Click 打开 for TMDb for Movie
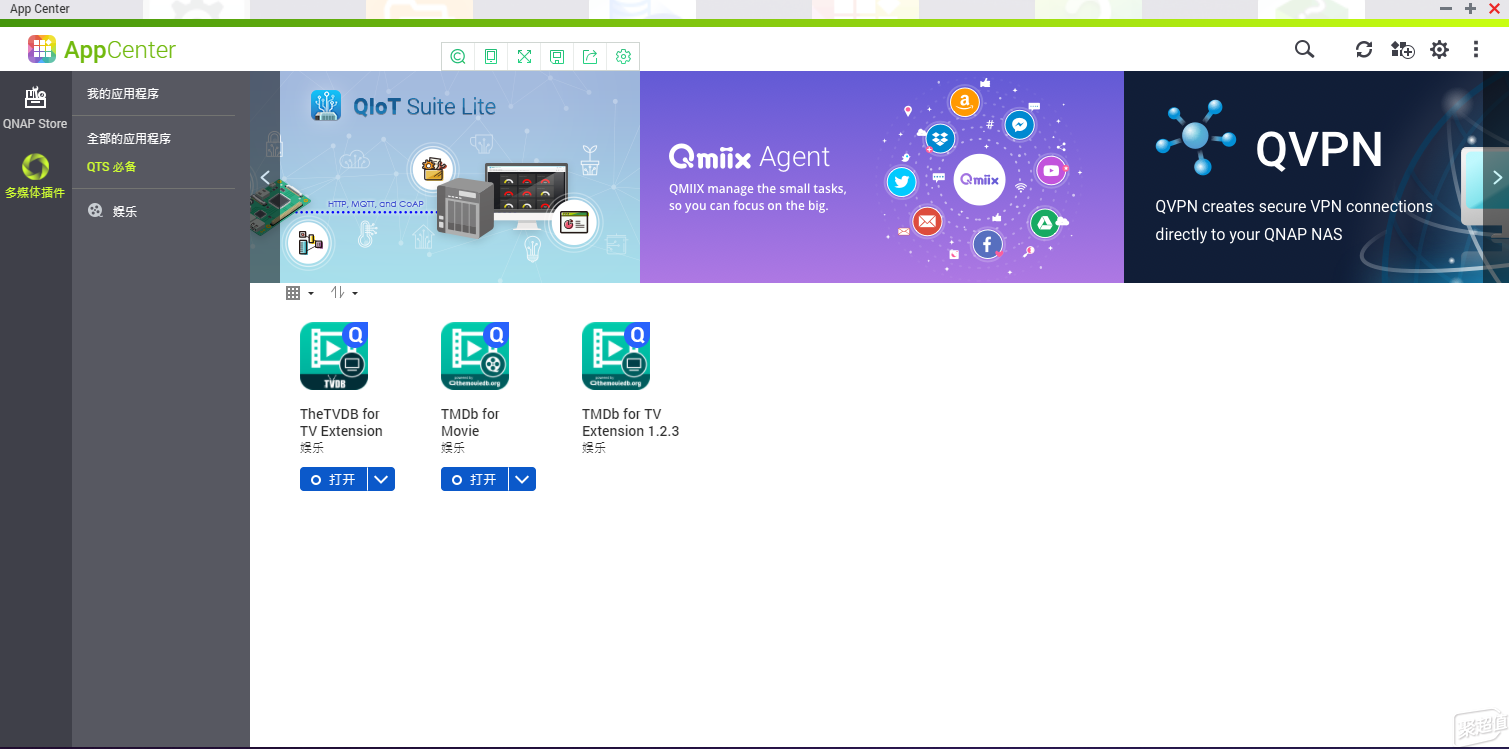Viewport: 1509px width, 749px height. point(475,479)
